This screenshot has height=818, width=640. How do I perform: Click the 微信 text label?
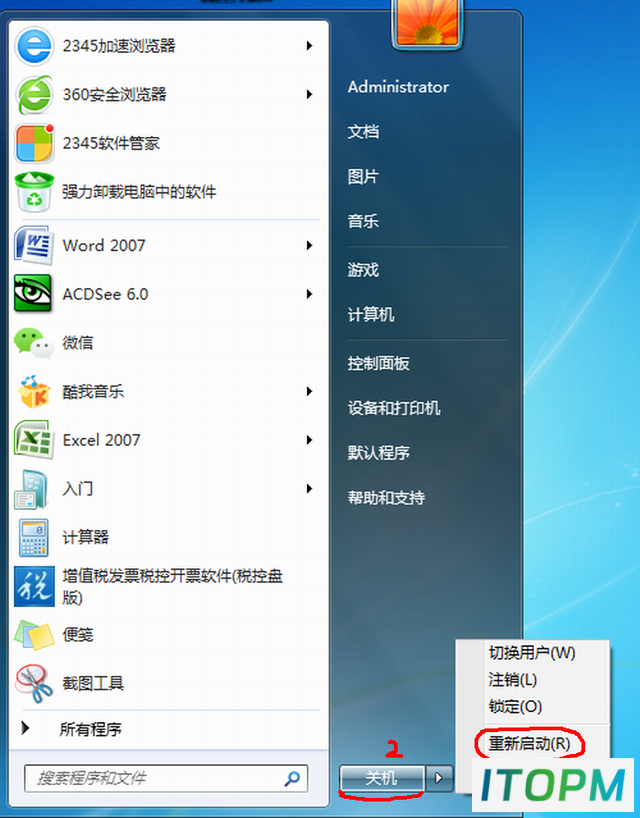78,343
